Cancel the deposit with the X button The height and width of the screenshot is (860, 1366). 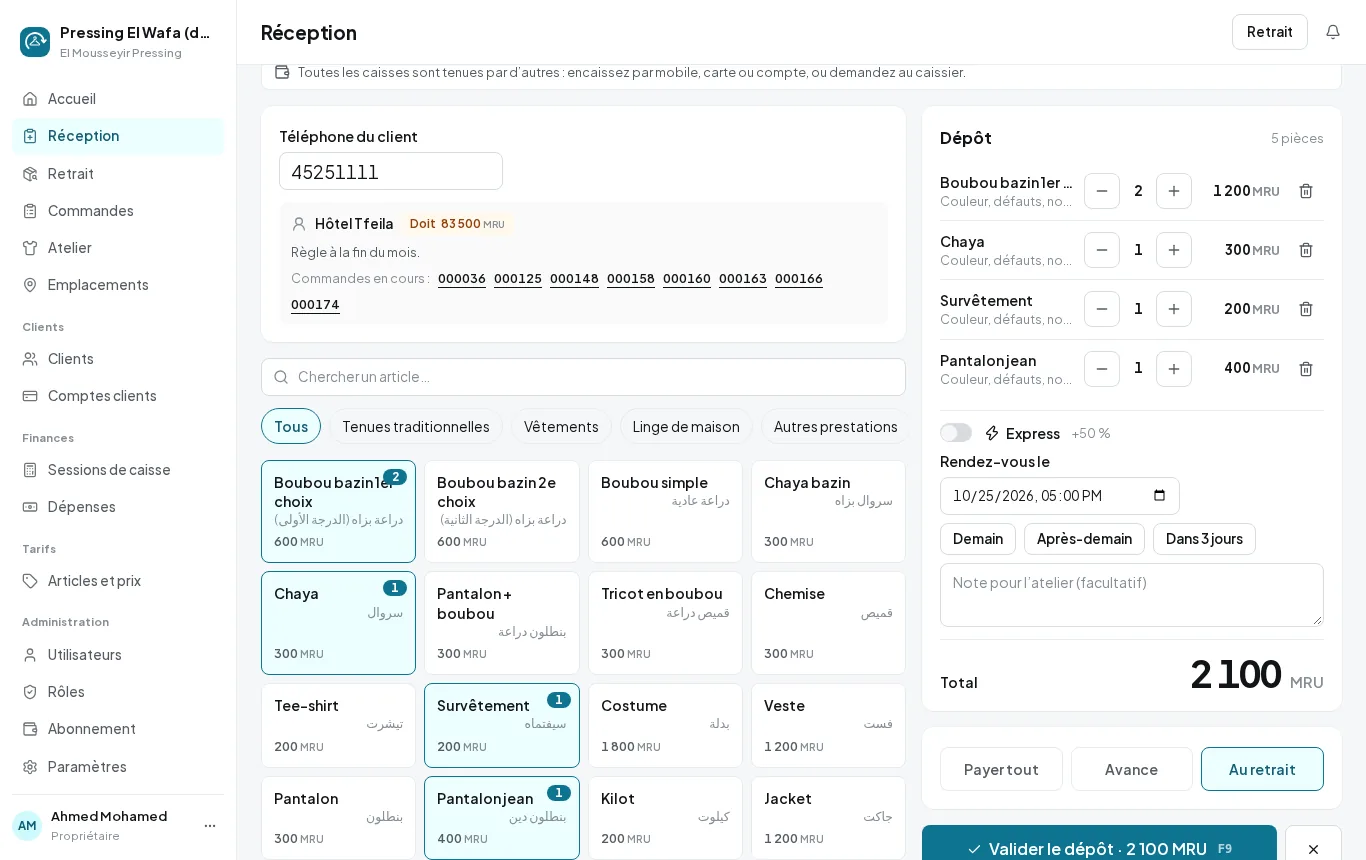point(1313,849)
